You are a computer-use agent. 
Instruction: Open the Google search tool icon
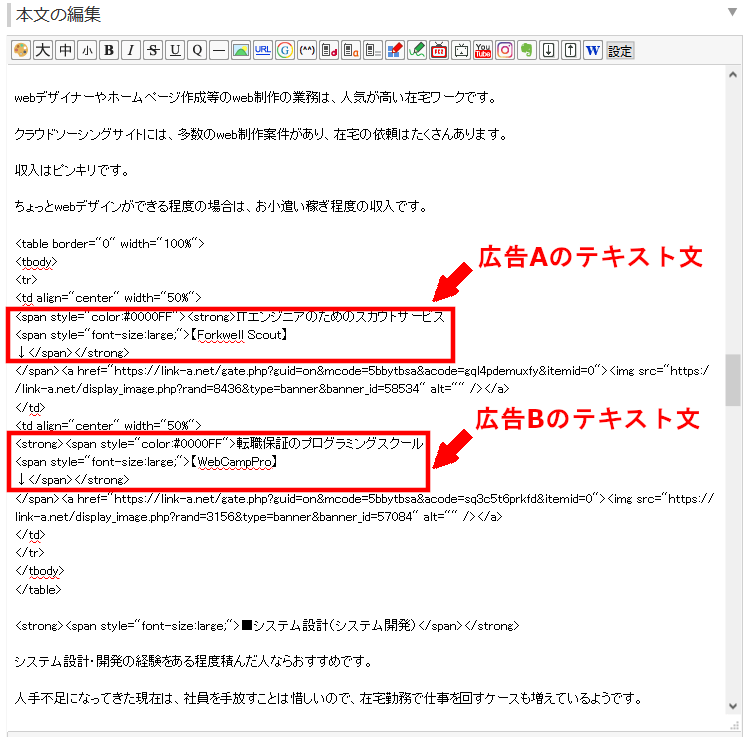(x=285, y=50)
